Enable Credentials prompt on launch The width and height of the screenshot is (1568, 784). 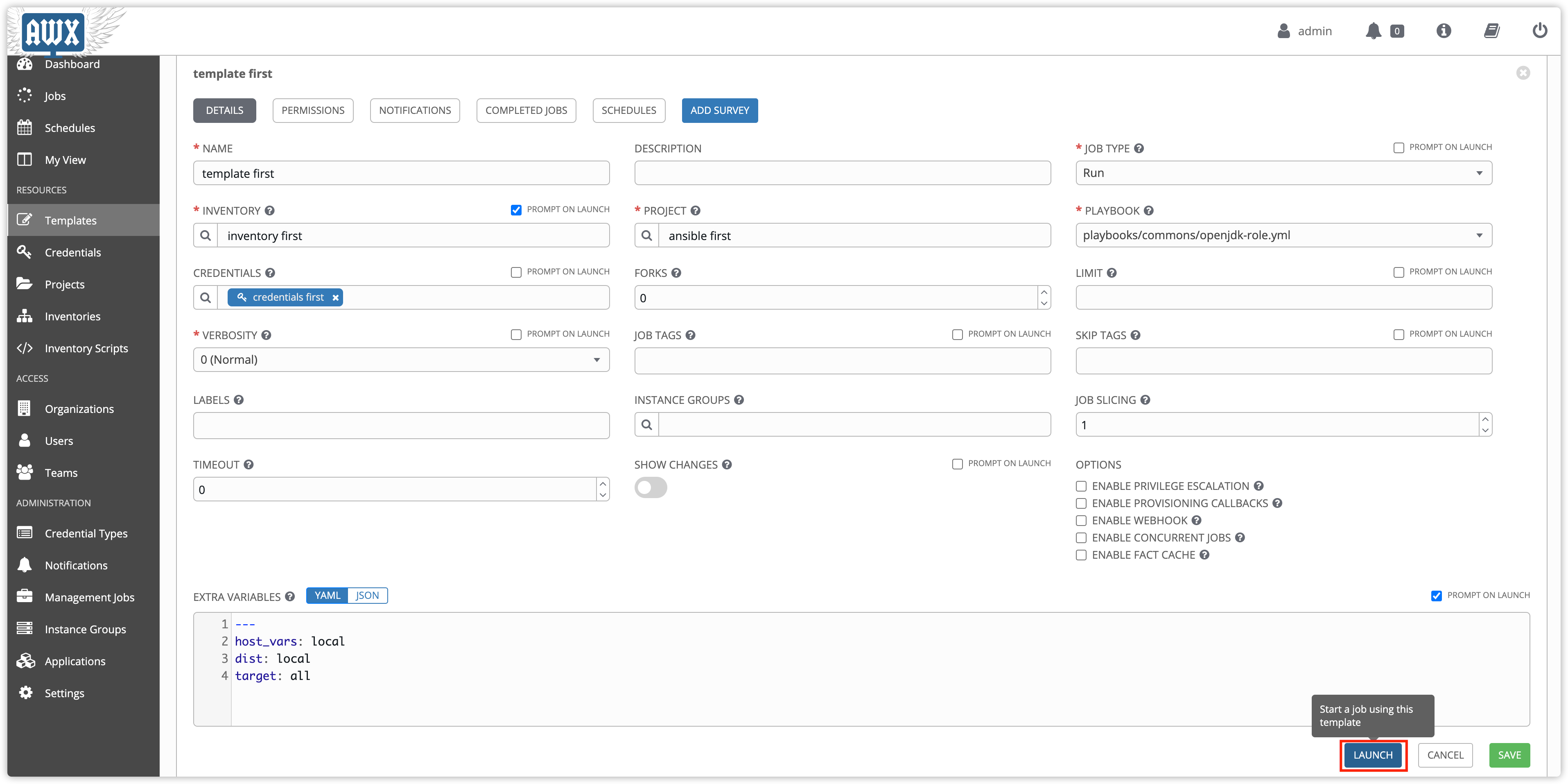pyautogui.click(x=516, y=272)
